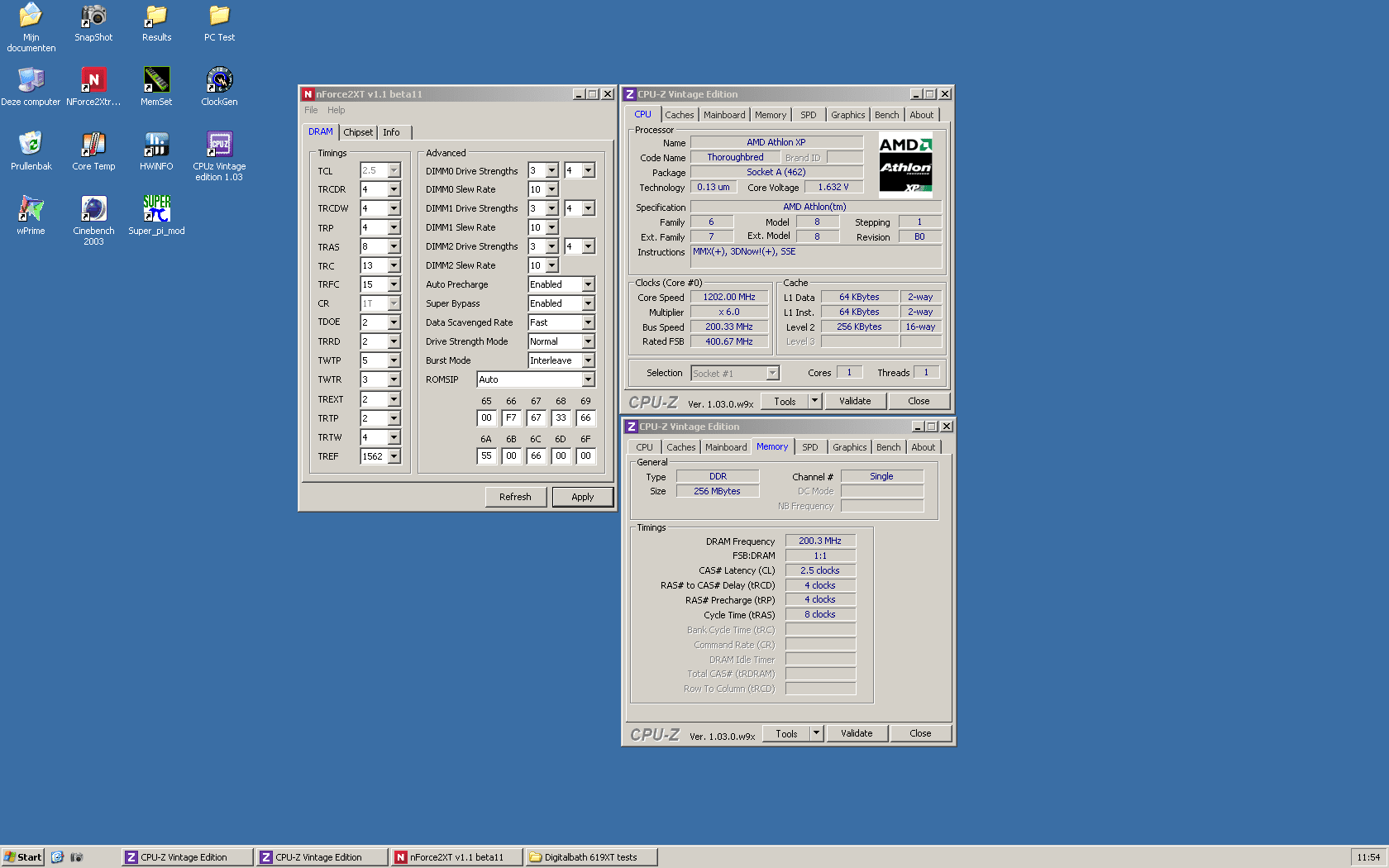Click the Refresh button in nForce2XT

tap(515, 497)
